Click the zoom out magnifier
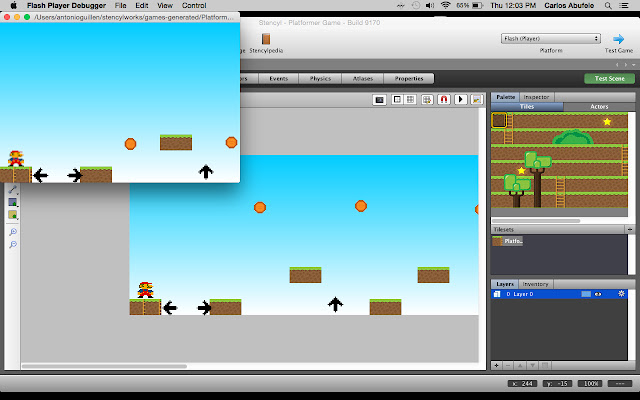This screenshot has width=640, height=400. point(13,244)
